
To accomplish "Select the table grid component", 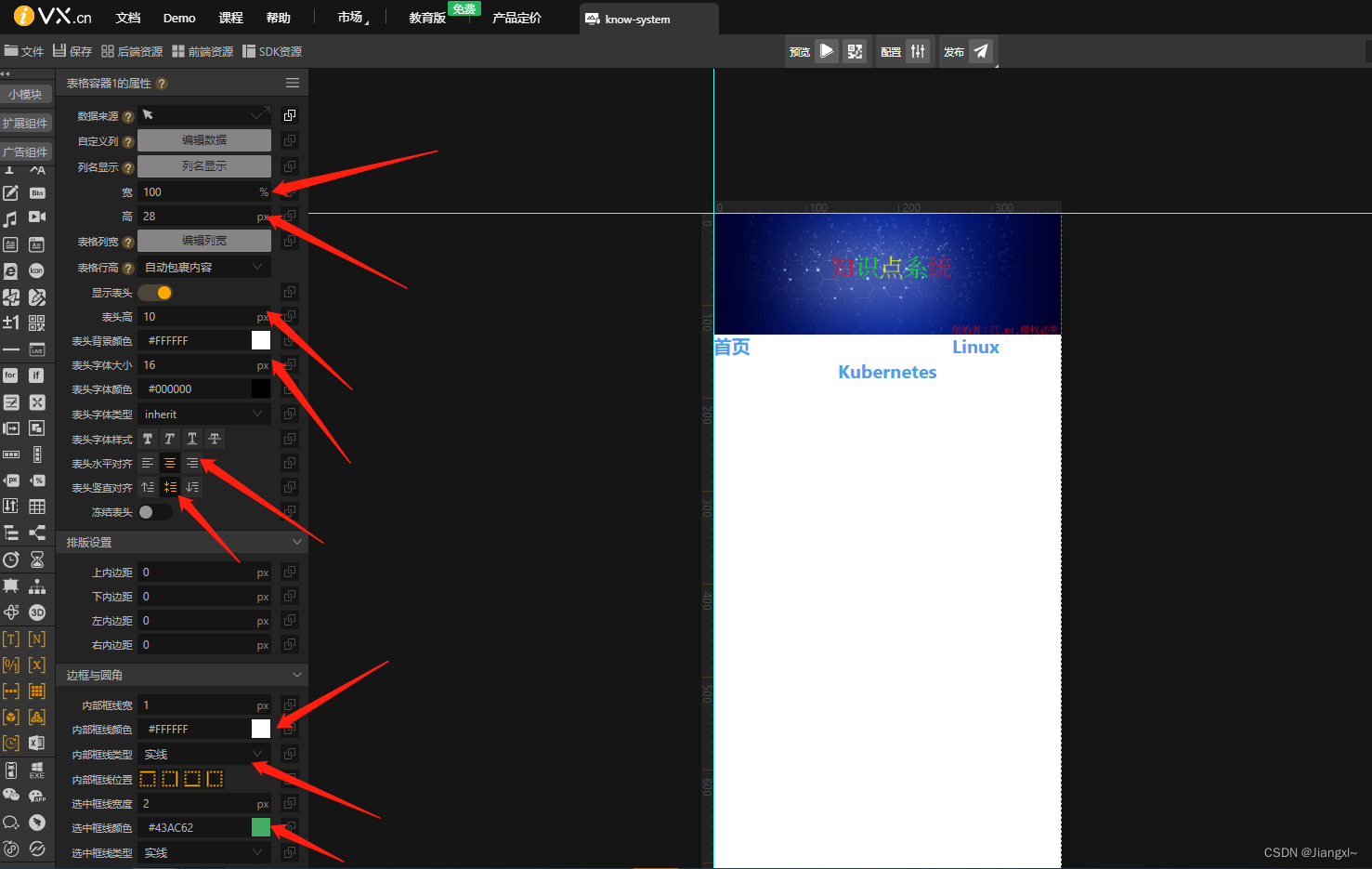I will pyautogui.click(x=37, y=507).
